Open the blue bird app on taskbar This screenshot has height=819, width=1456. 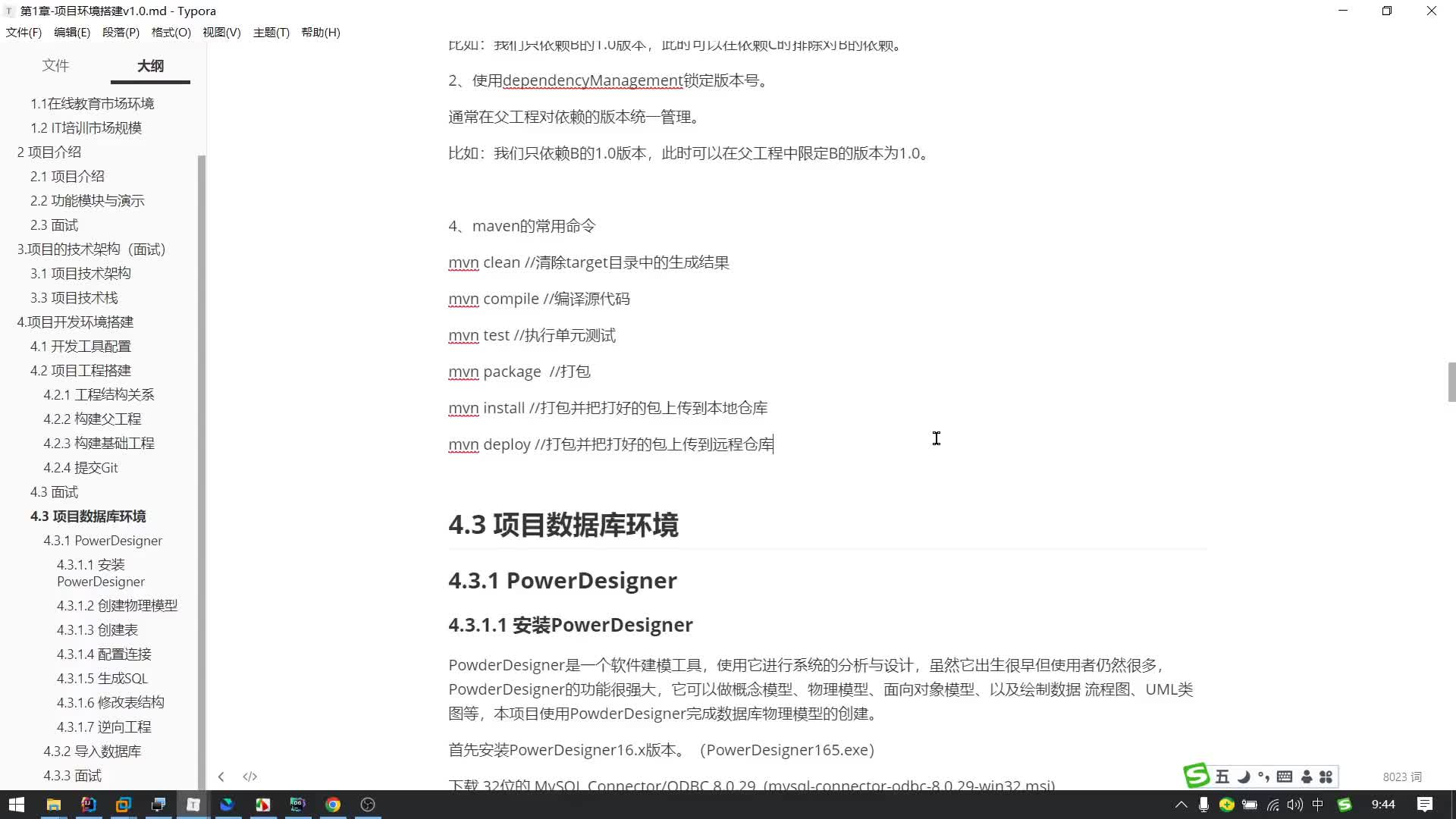(x=227, y=805)
